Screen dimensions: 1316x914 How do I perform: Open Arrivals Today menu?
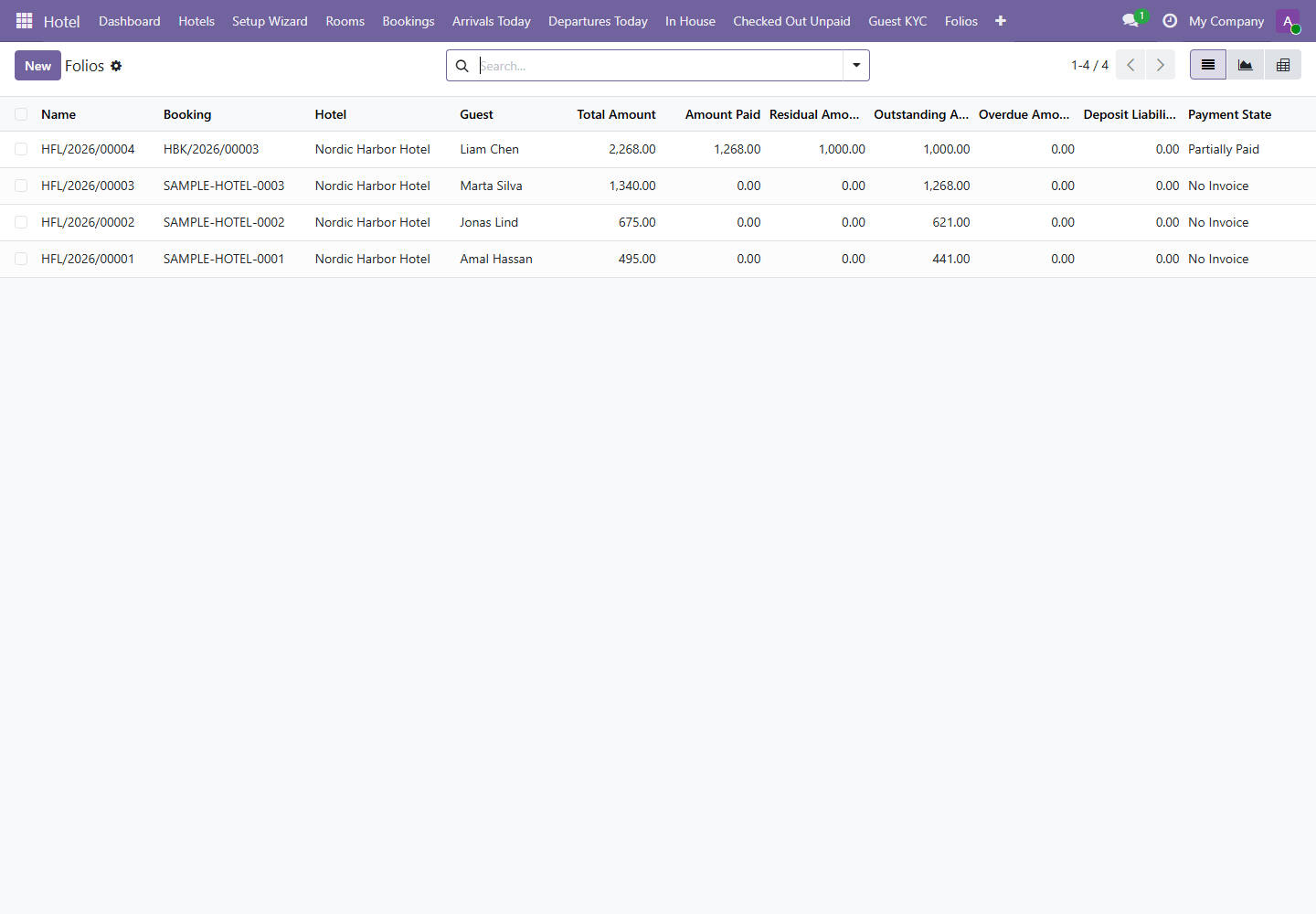coord(492,21)
